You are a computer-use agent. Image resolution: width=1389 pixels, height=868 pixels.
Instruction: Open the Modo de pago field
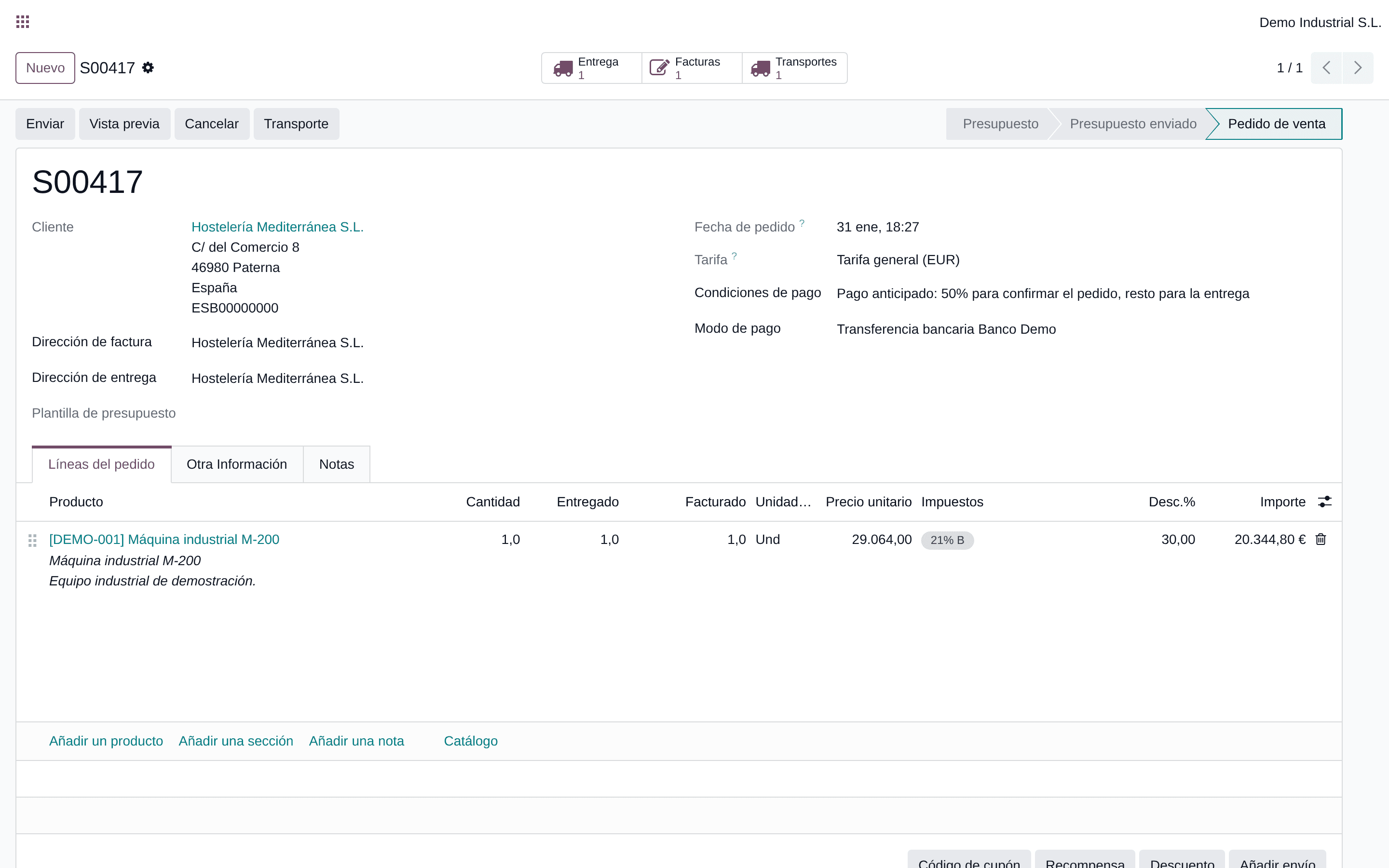tap(946, 329)
